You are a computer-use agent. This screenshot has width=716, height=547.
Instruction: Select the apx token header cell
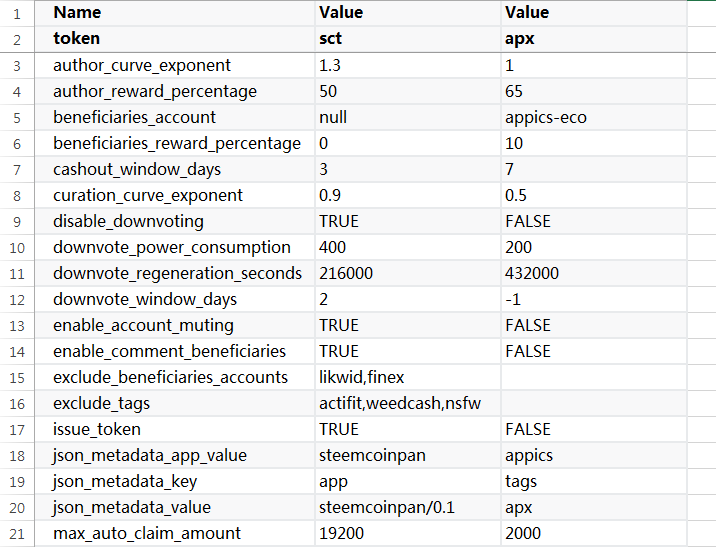click(x=520, y=39)
